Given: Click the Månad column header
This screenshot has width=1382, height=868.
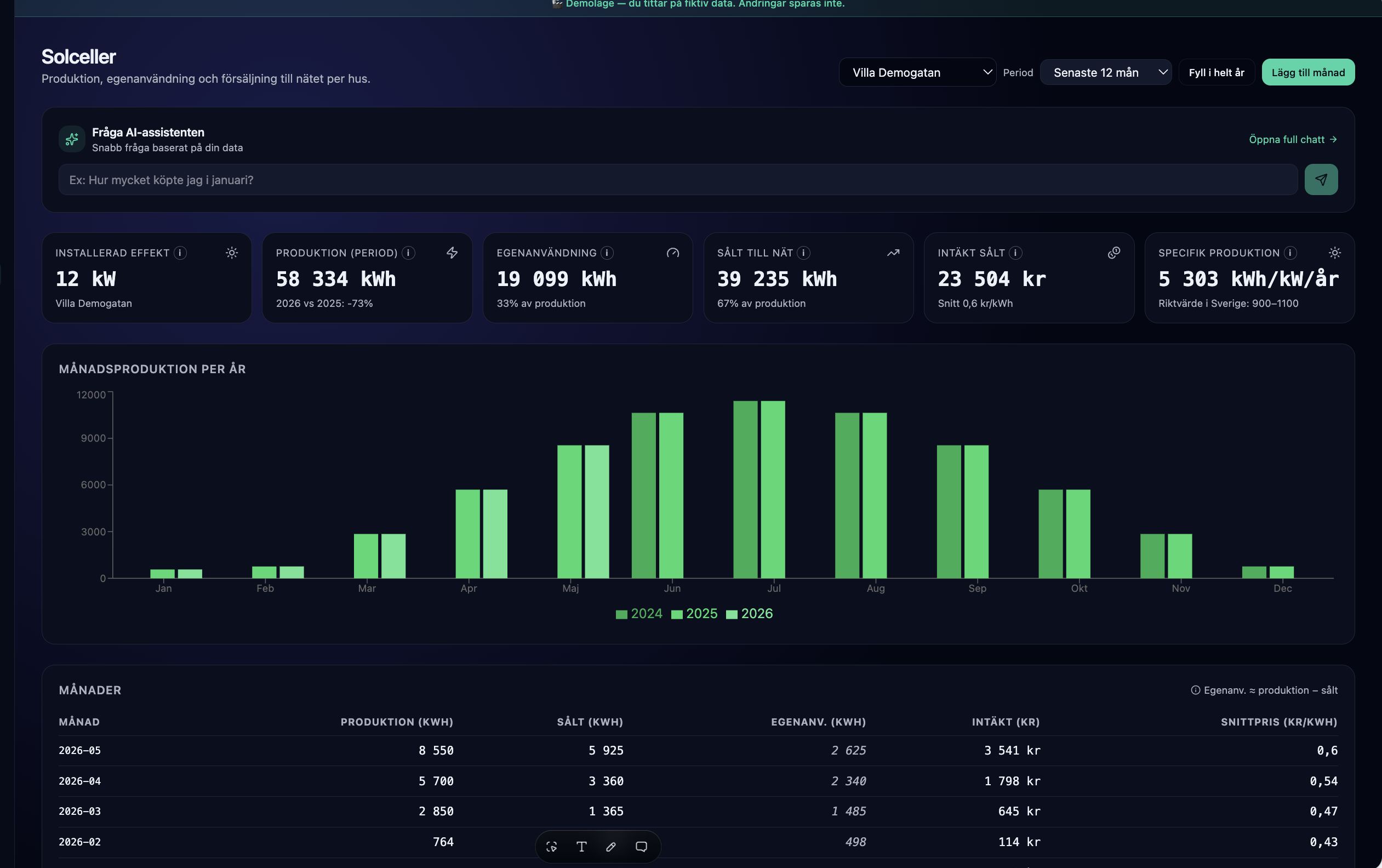Looking at the screenshot, I should (79, 722).
